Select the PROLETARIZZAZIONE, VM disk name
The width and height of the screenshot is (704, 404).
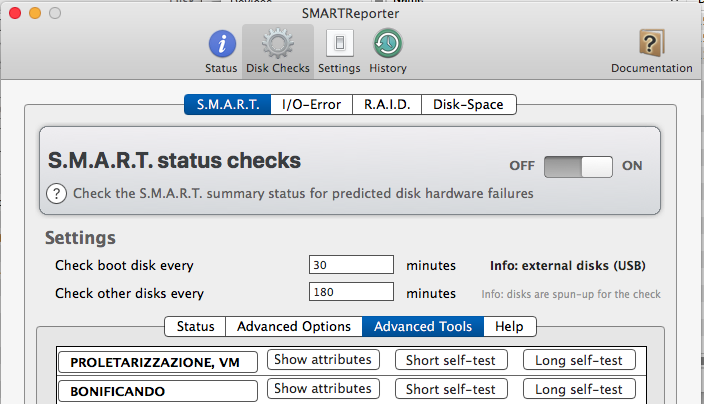point(158,362)
